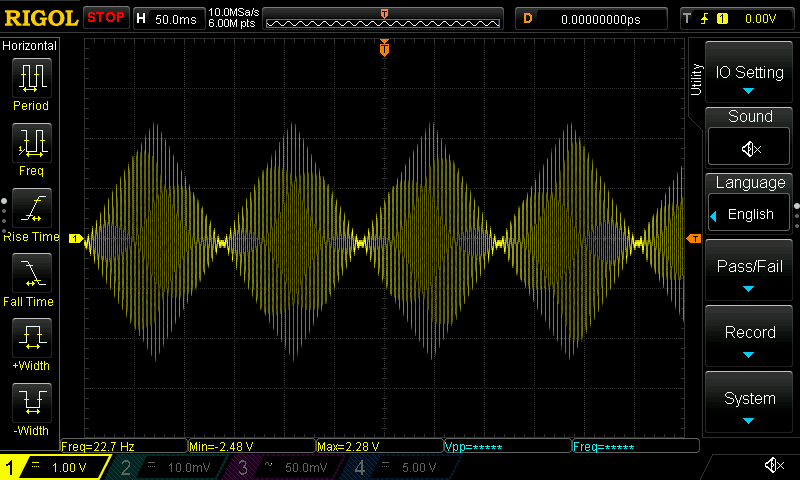The height and width of the screenshot is (480, 800).
Task: Click the STOP run status button
Action: coord(106,18)
